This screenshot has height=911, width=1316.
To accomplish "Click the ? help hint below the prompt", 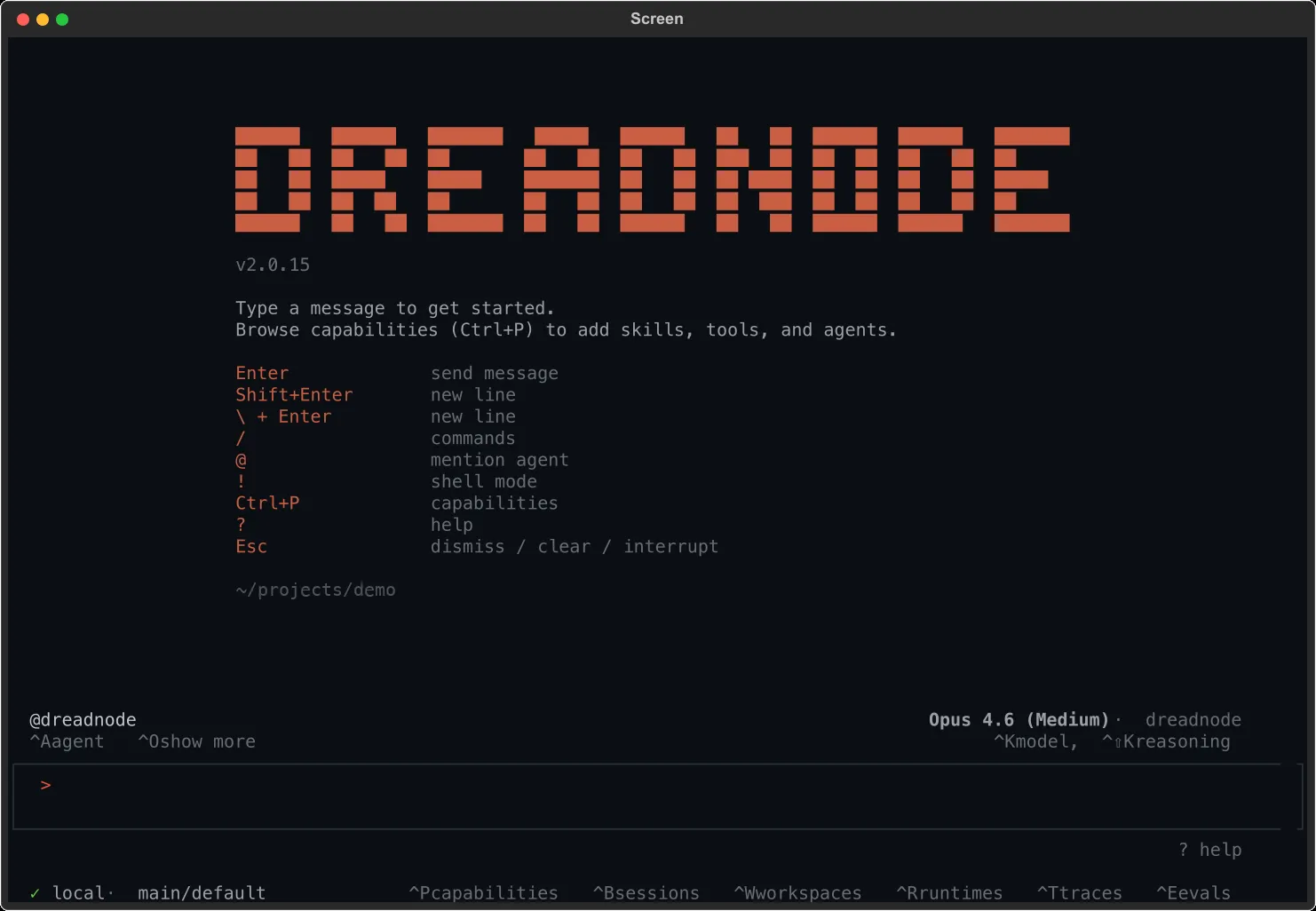I will click(x=1209, y=850).
